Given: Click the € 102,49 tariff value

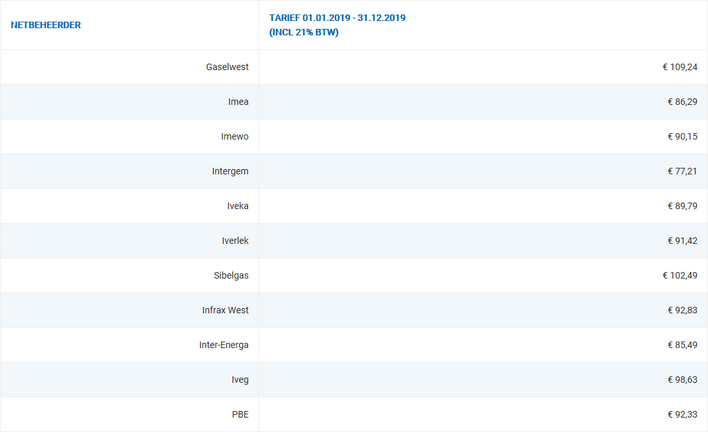Looking at the screenshot, I should click(679, 275).
